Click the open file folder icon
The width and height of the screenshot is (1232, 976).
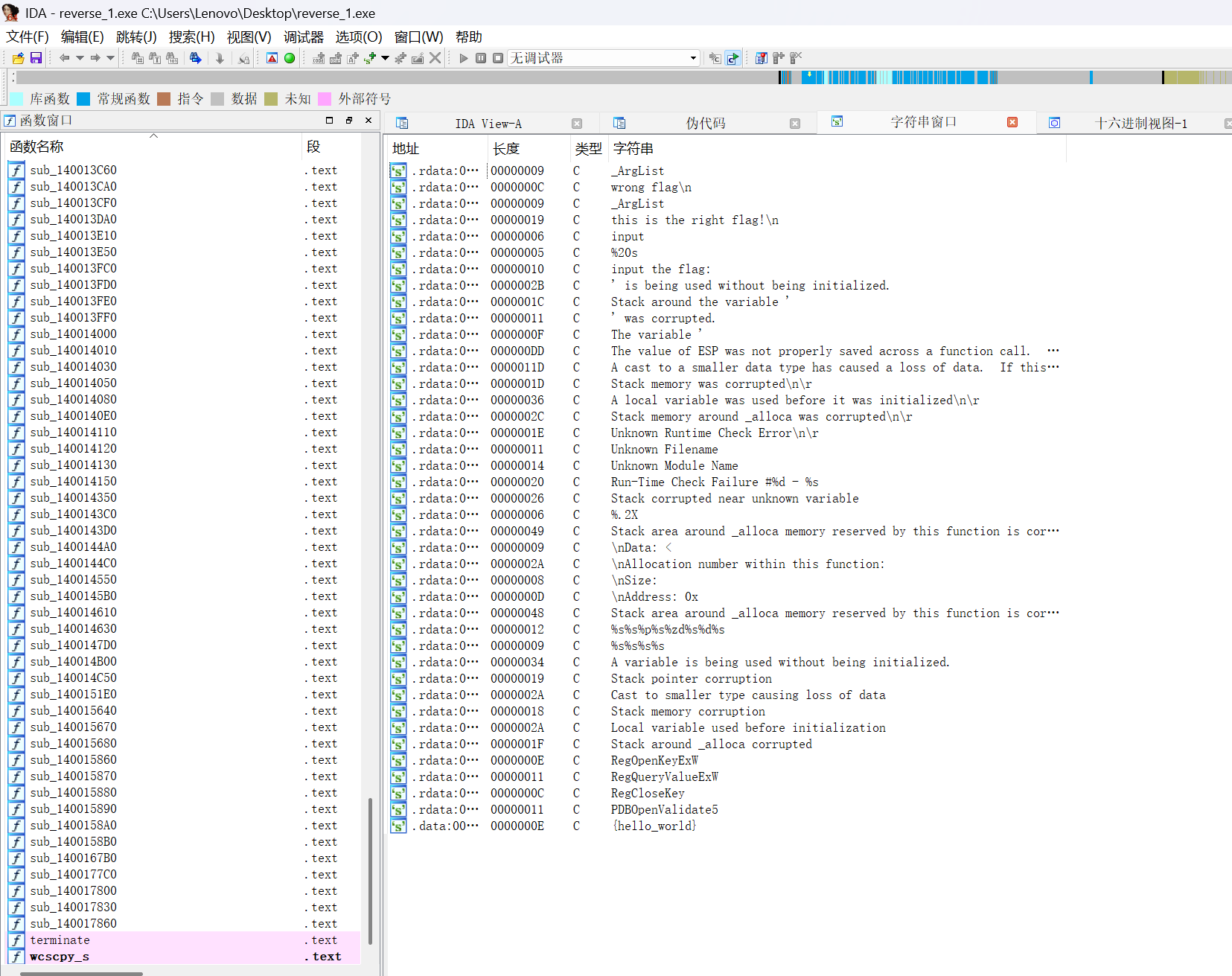pyautogui.click(x=19, y=58)
